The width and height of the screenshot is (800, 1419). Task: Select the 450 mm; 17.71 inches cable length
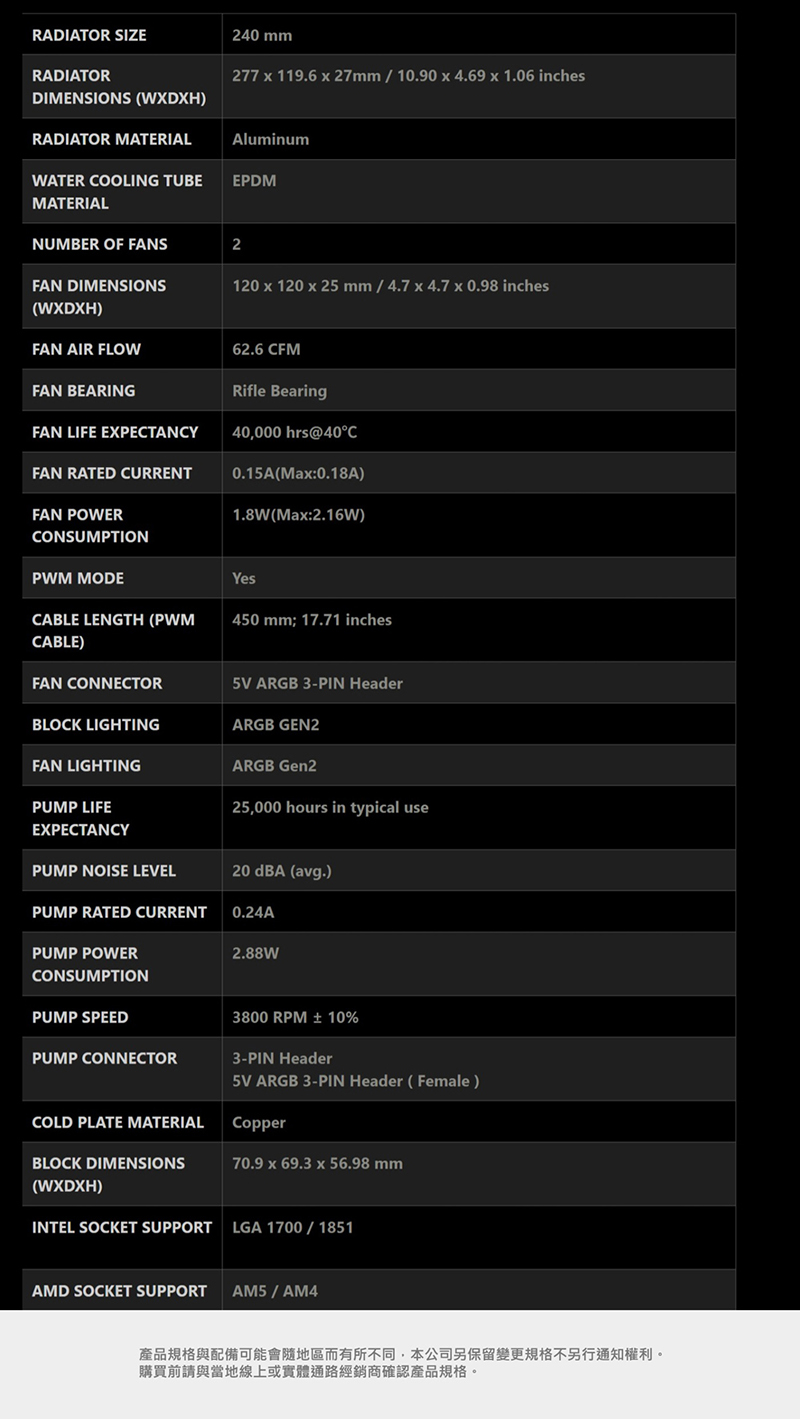(312, 620)
